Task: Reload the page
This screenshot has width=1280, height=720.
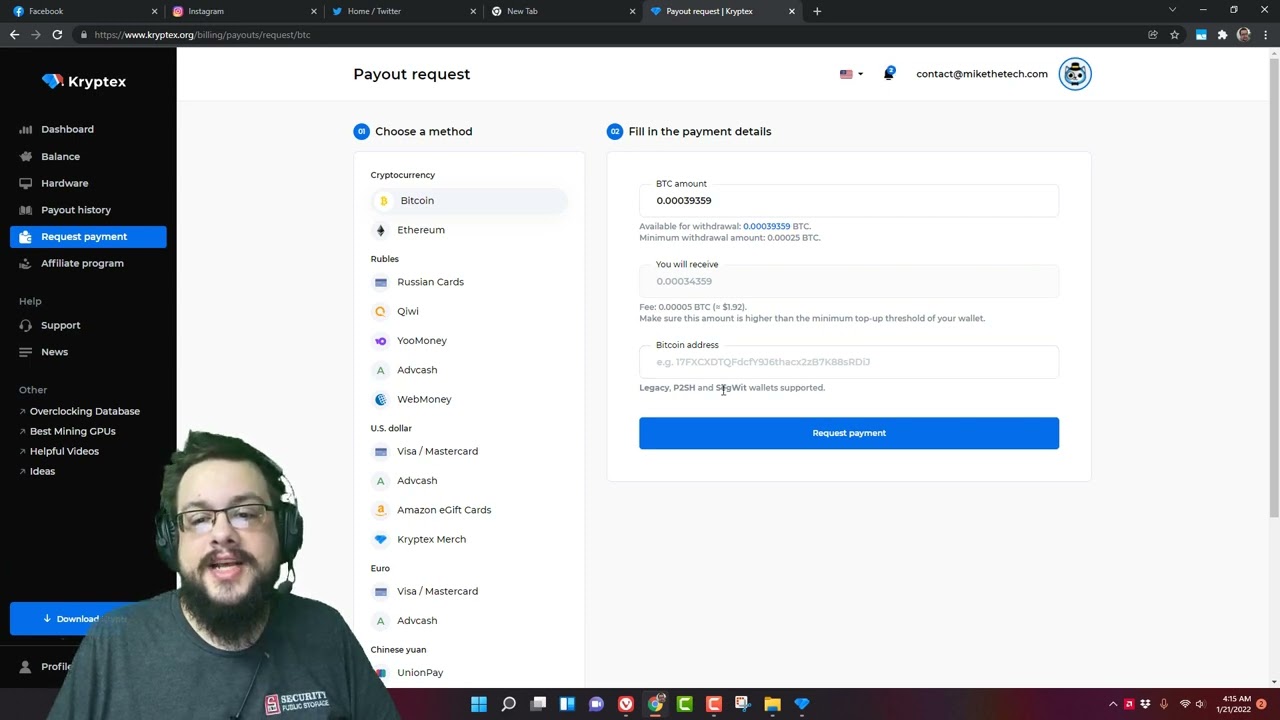Action: click(57, 35)
